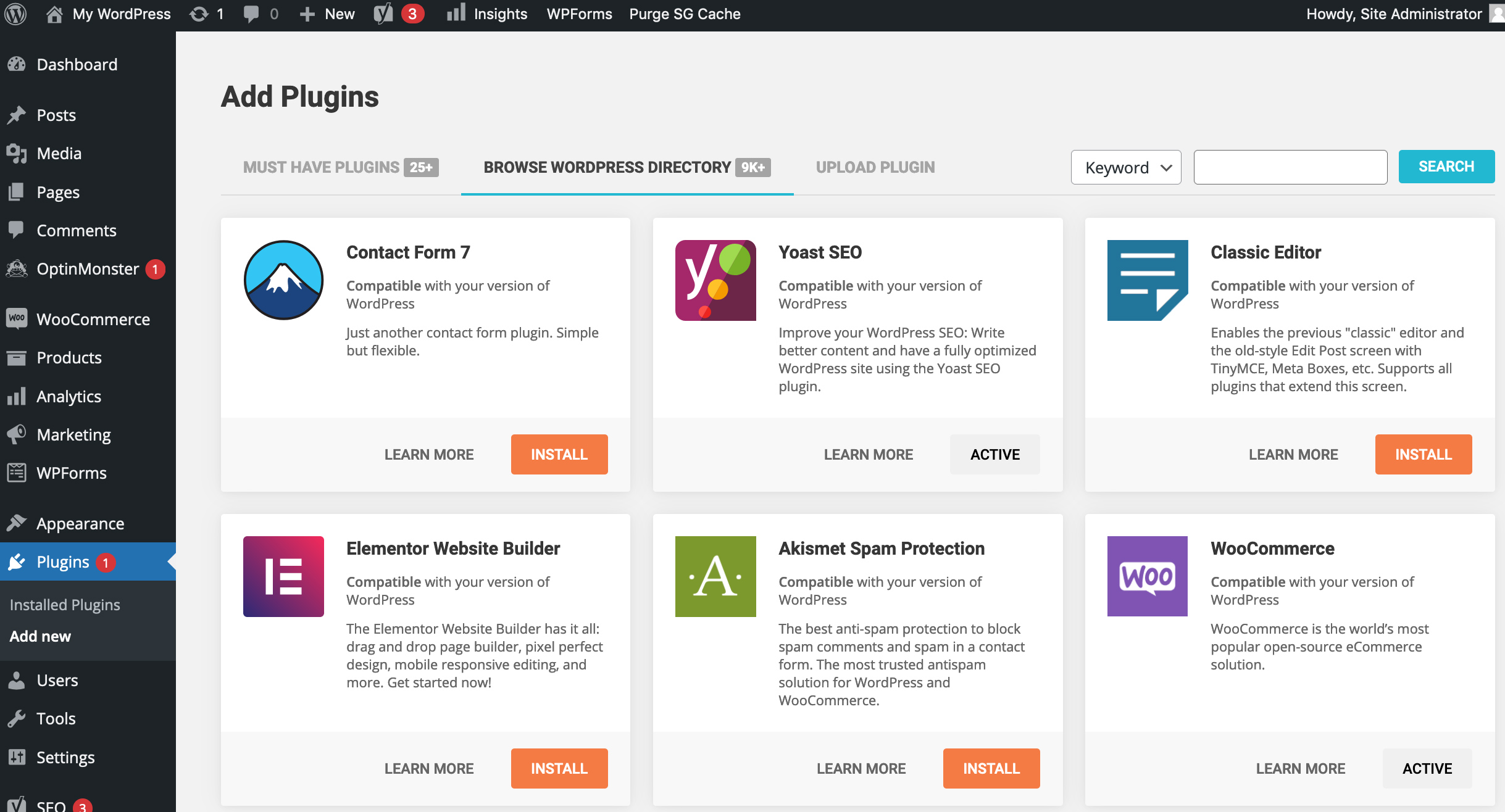
Task: Click the Contact Form 7 mountain logo
Action: (x=283, y=280)
